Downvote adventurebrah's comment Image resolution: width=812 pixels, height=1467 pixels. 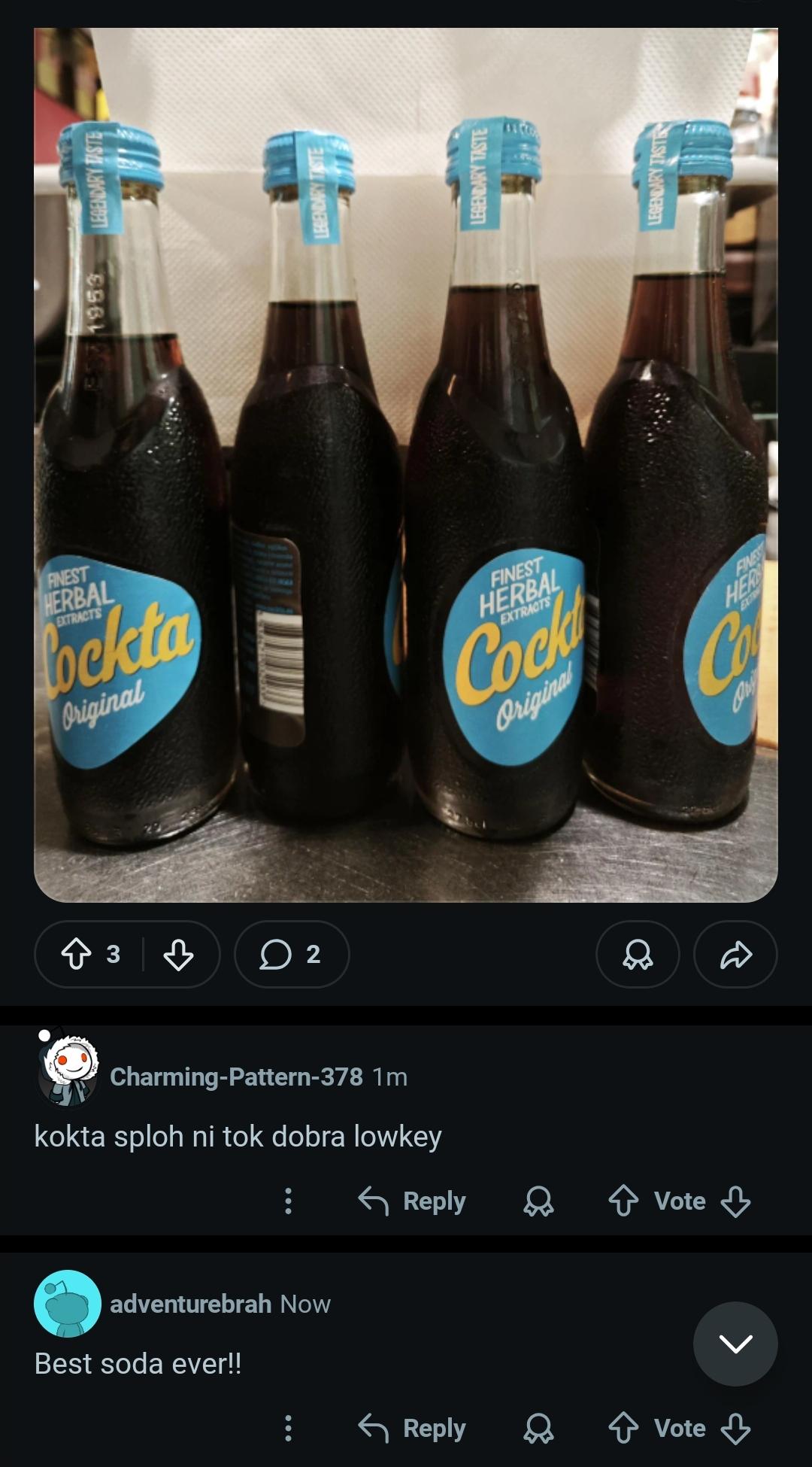(x=735, y=1429)
